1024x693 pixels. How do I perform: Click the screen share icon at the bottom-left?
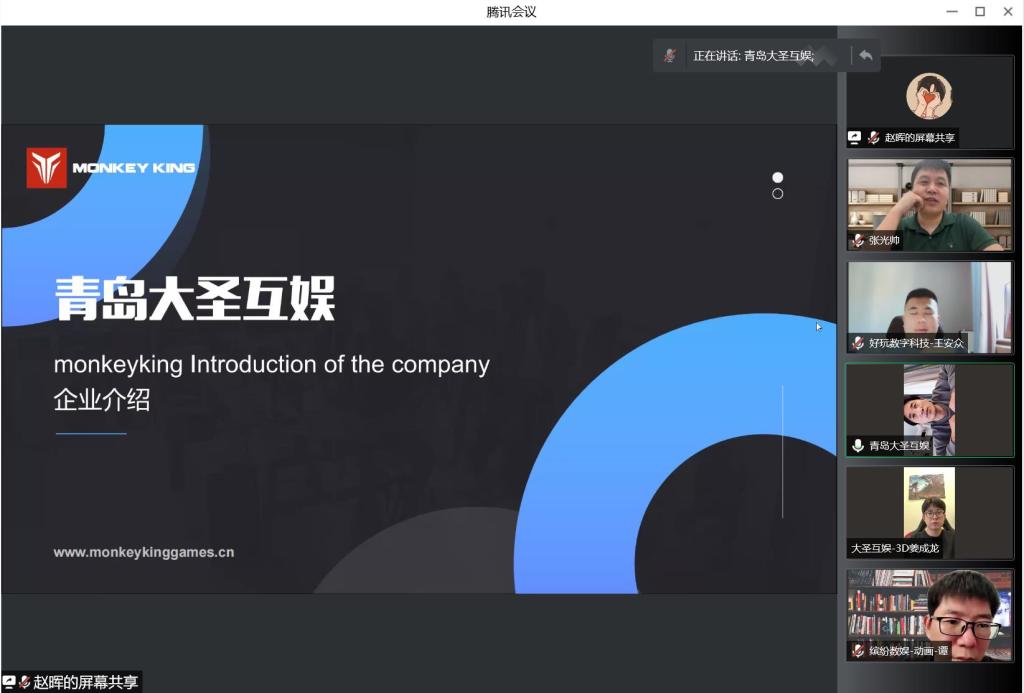[9, 682]
